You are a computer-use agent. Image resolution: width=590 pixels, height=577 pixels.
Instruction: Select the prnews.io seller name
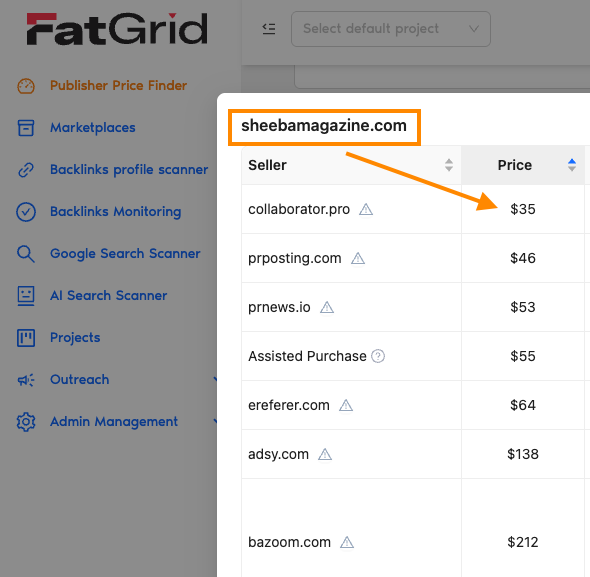point(279,307)
